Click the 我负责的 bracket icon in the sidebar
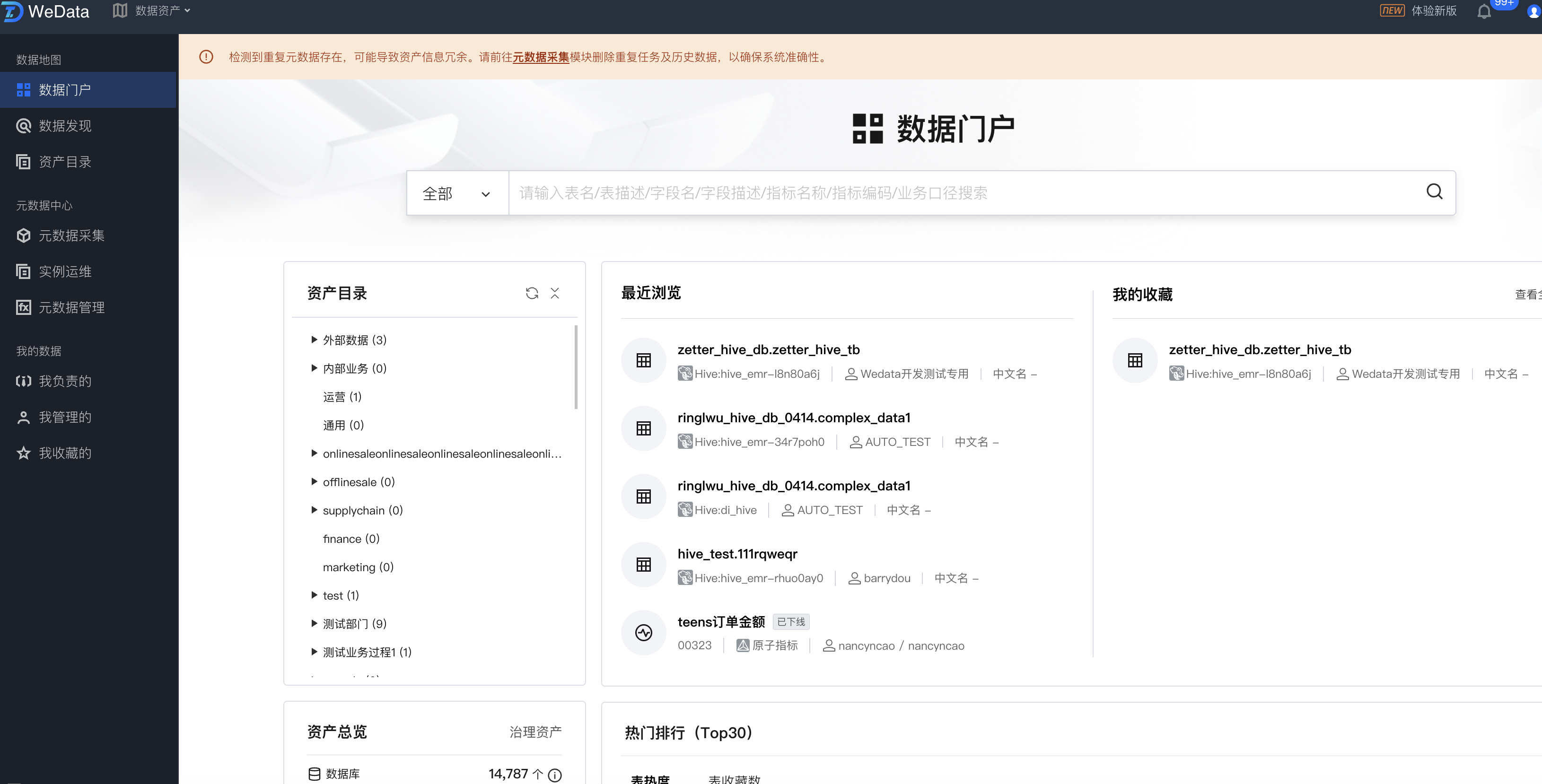Image resolution: width=1542 pixels, height=784 pixels. tap(23, 381)
